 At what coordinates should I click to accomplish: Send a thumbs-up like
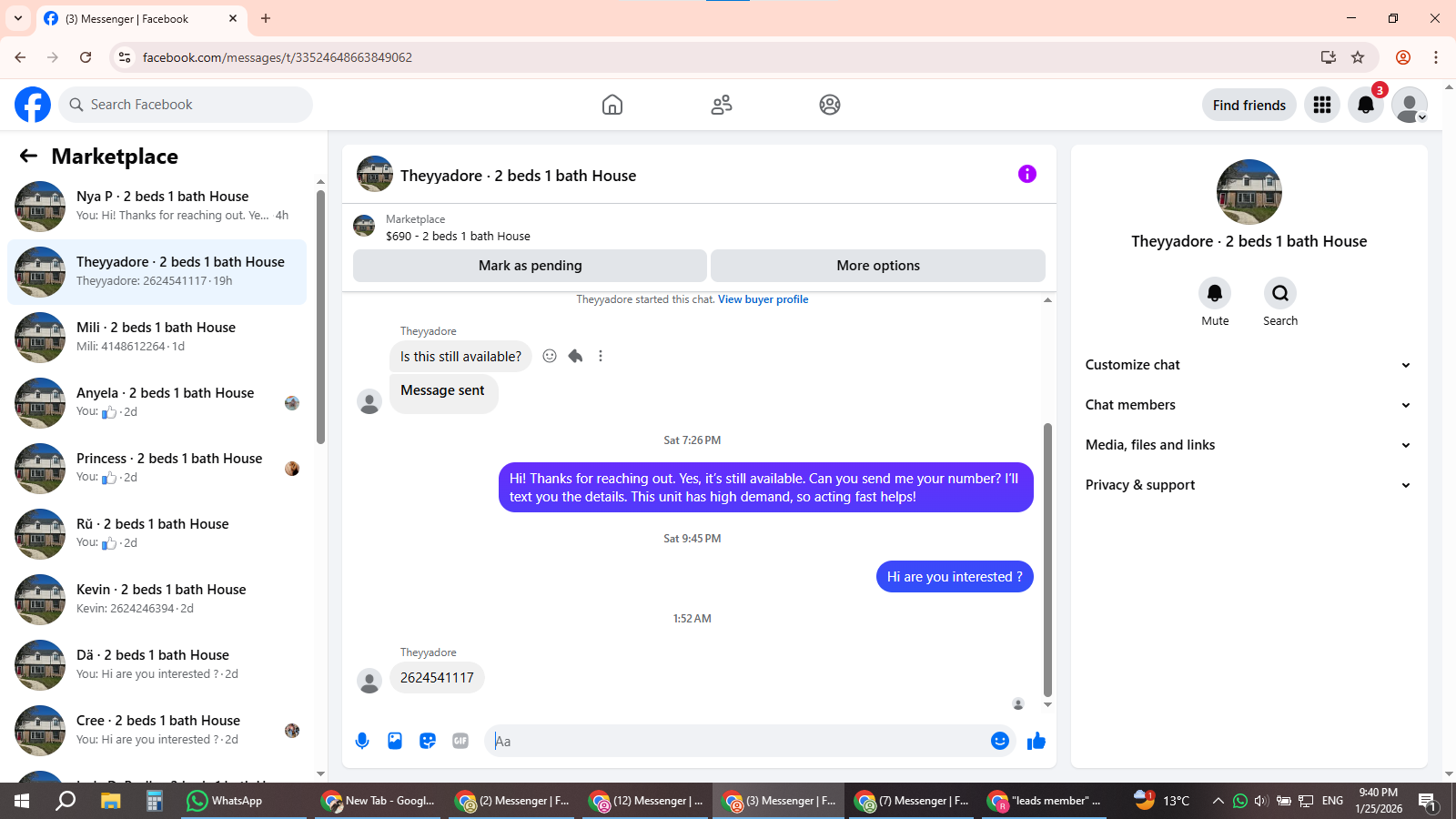point(1036,741)
